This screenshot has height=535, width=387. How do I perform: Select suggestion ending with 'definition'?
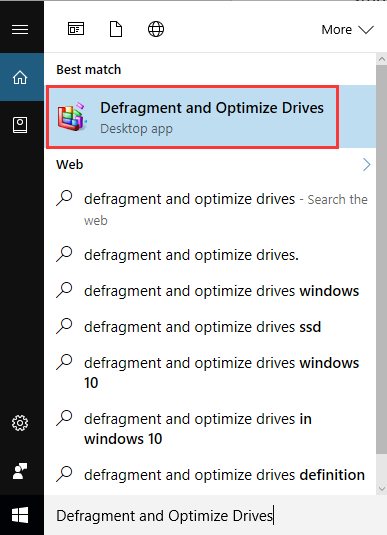click(x=211, y=475)
